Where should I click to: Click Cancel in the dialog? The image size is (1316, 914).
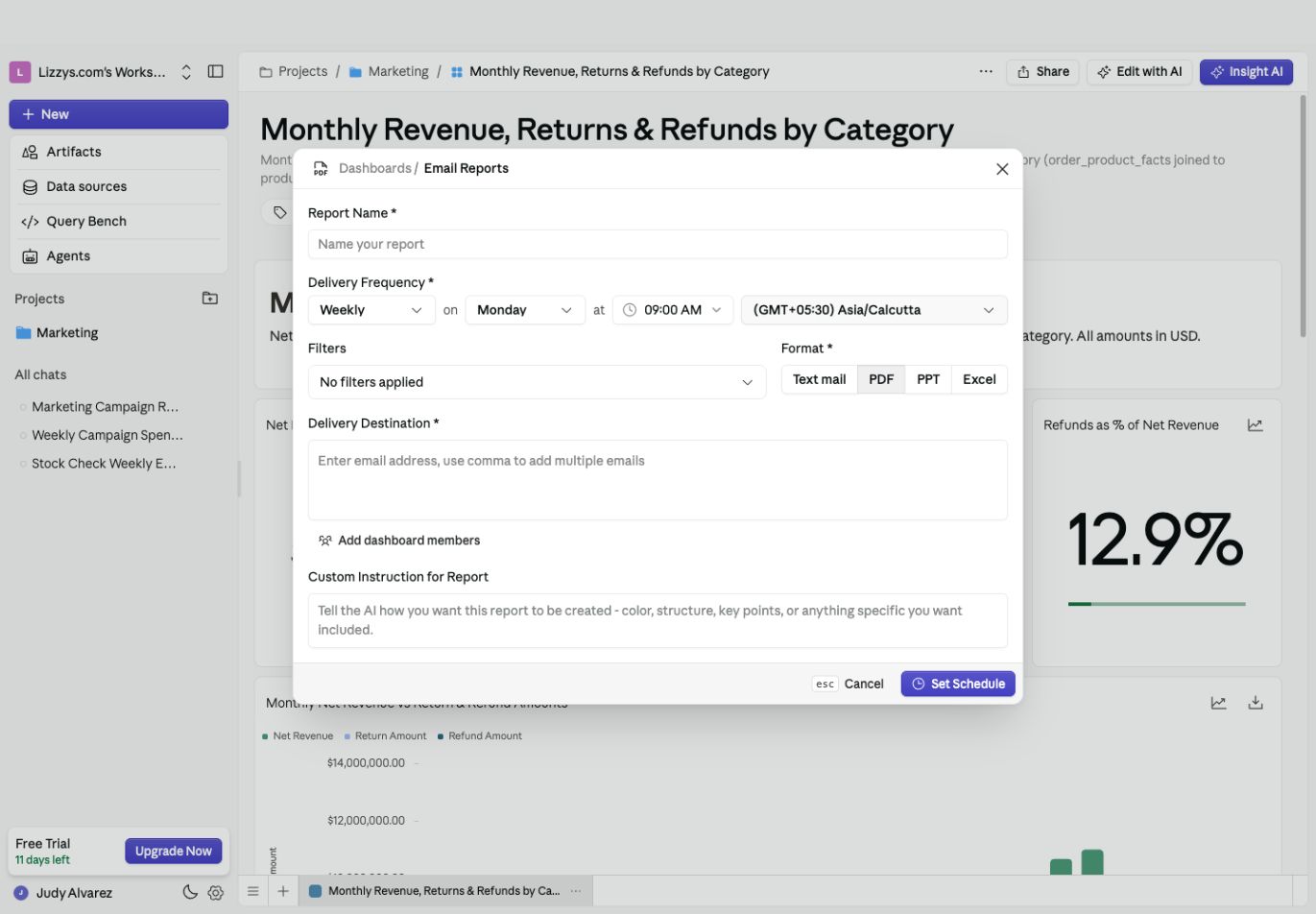coord(849,684)
